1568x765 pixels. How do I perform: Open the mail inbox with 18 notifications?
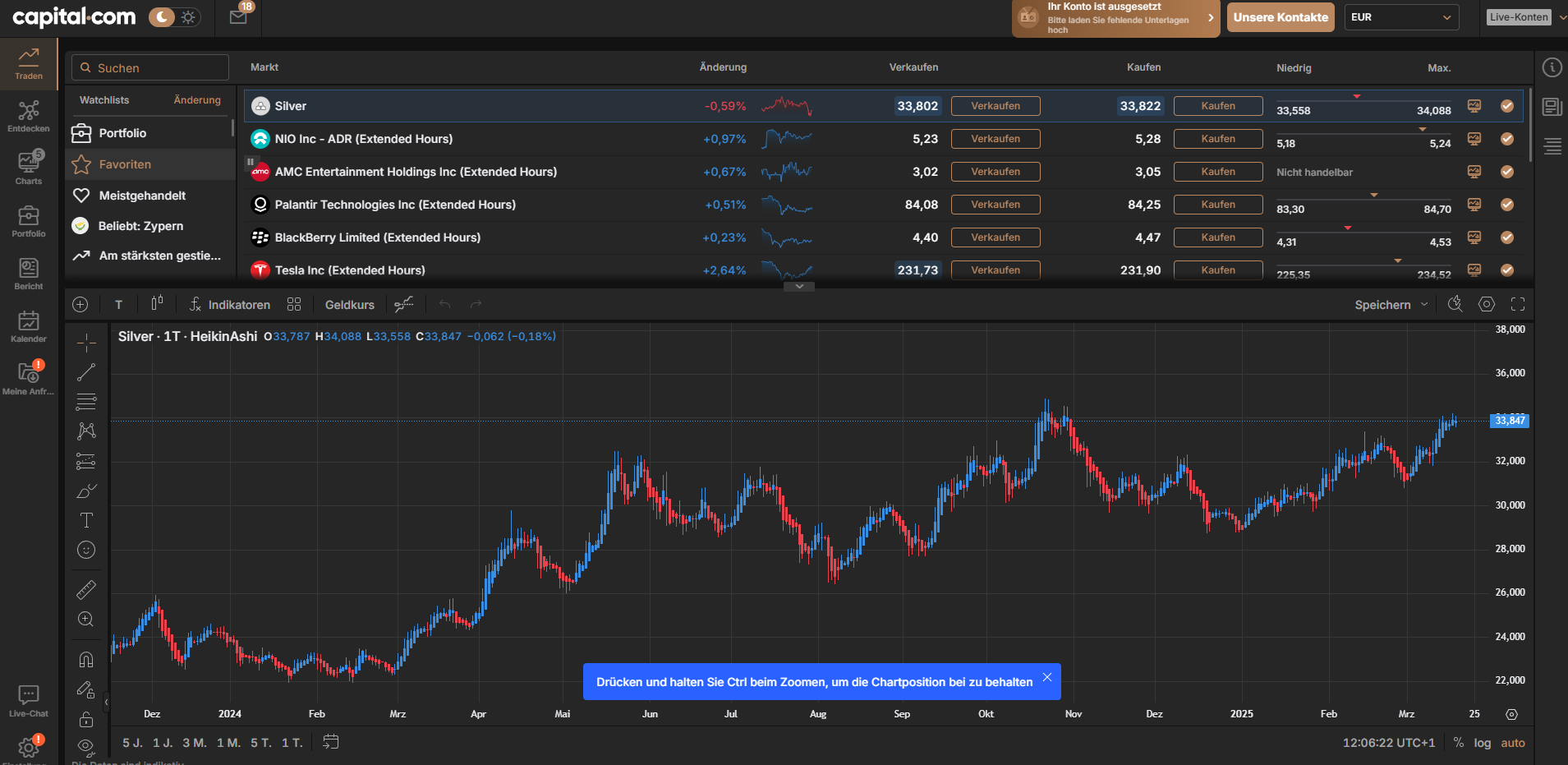(238, 17)
